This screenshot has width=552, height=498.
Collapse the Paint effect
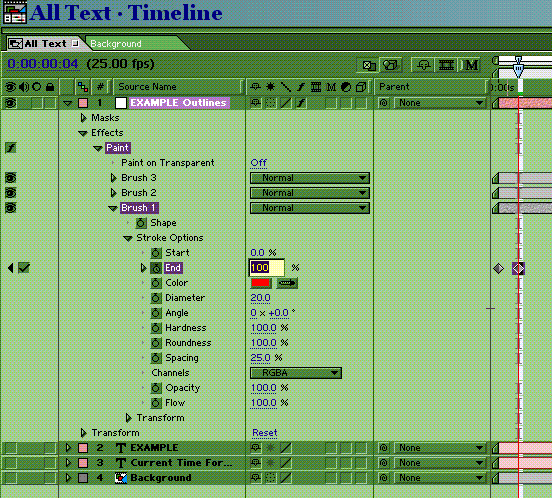(98, 148)
